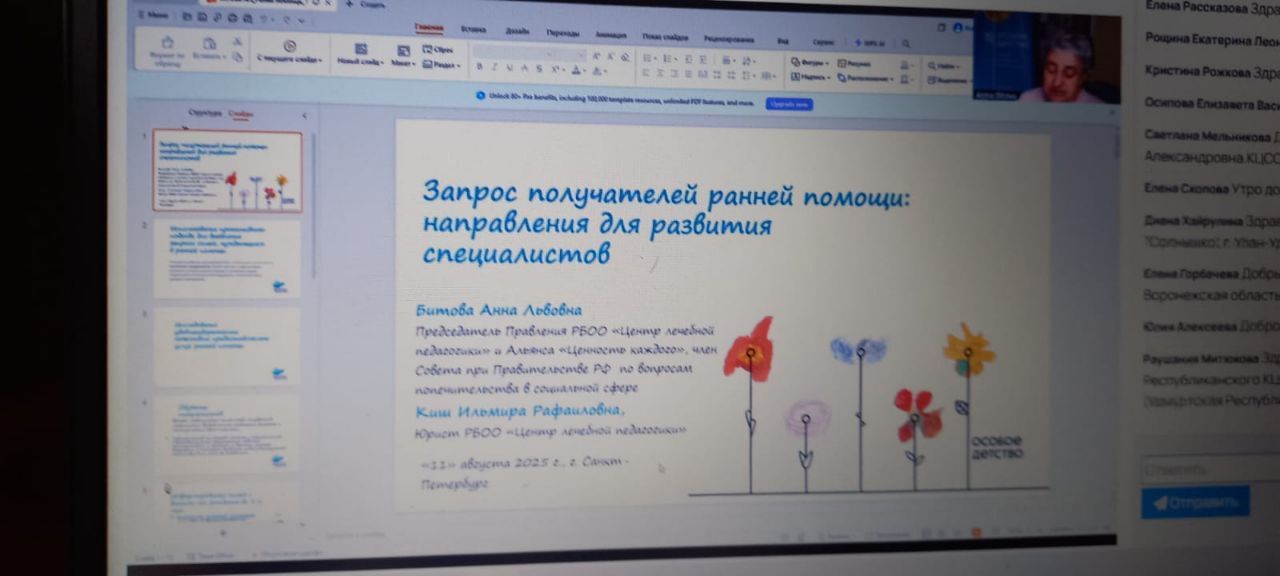
Task: Click the clear formatting eraser icon
Action: coord(625,57)
